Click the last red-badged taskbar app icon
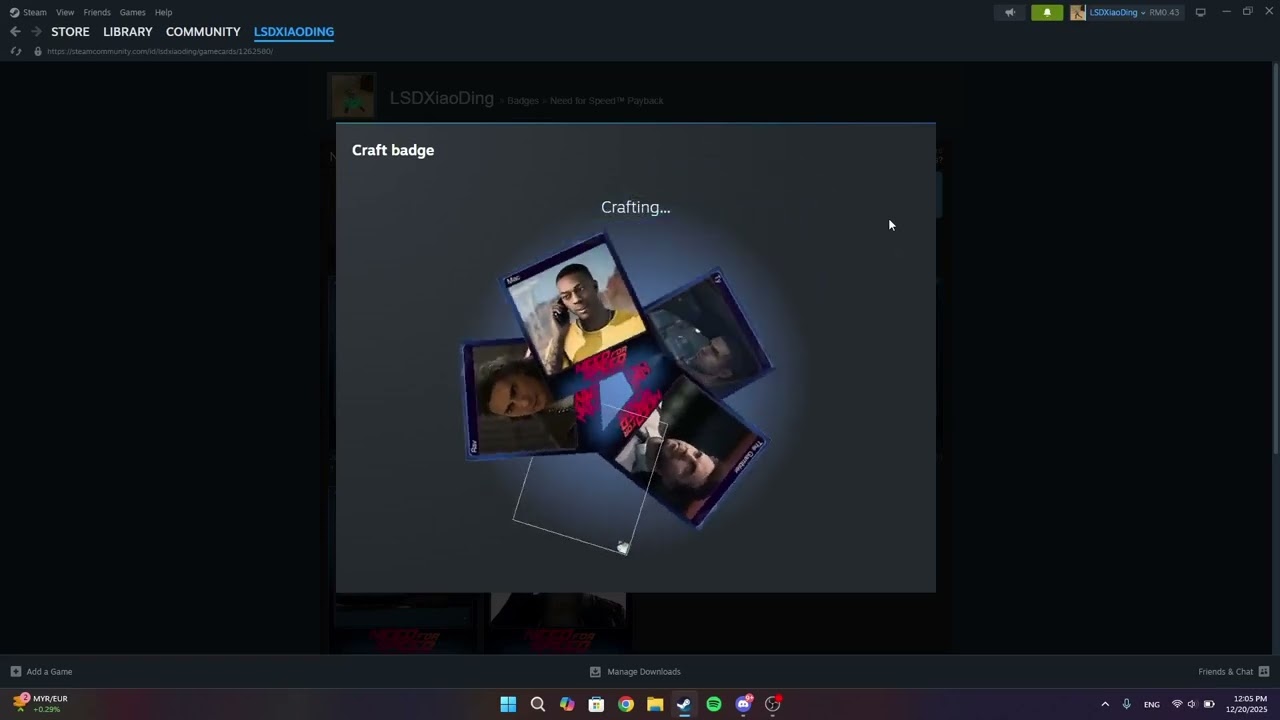Screen dimensions: 1280x720 (773, 704)
